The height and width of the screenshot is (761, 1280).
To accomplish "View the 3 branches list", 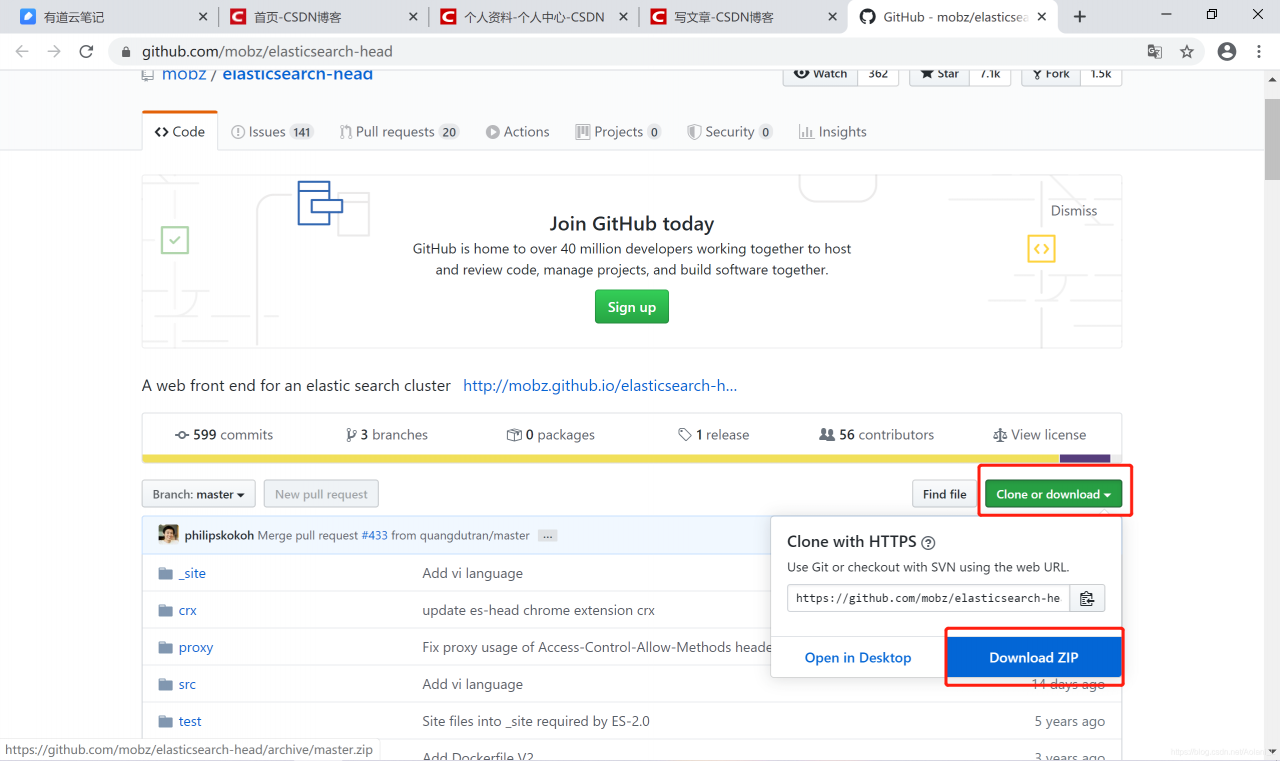I will coord(387,435).
